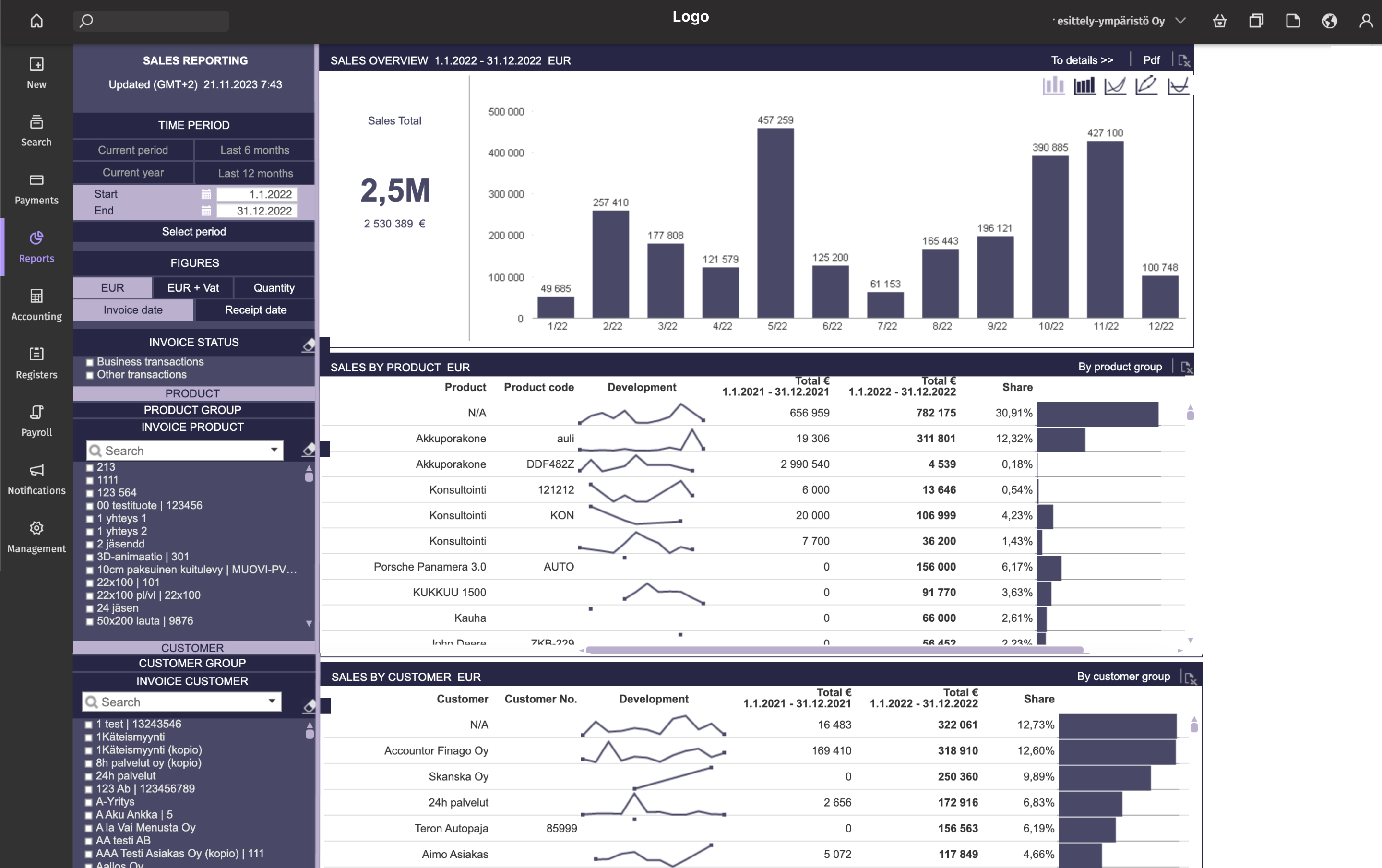Open the globe language icon
Image resolution: width=1382 pixels, height=868 pixels.
coord(1330,21)
